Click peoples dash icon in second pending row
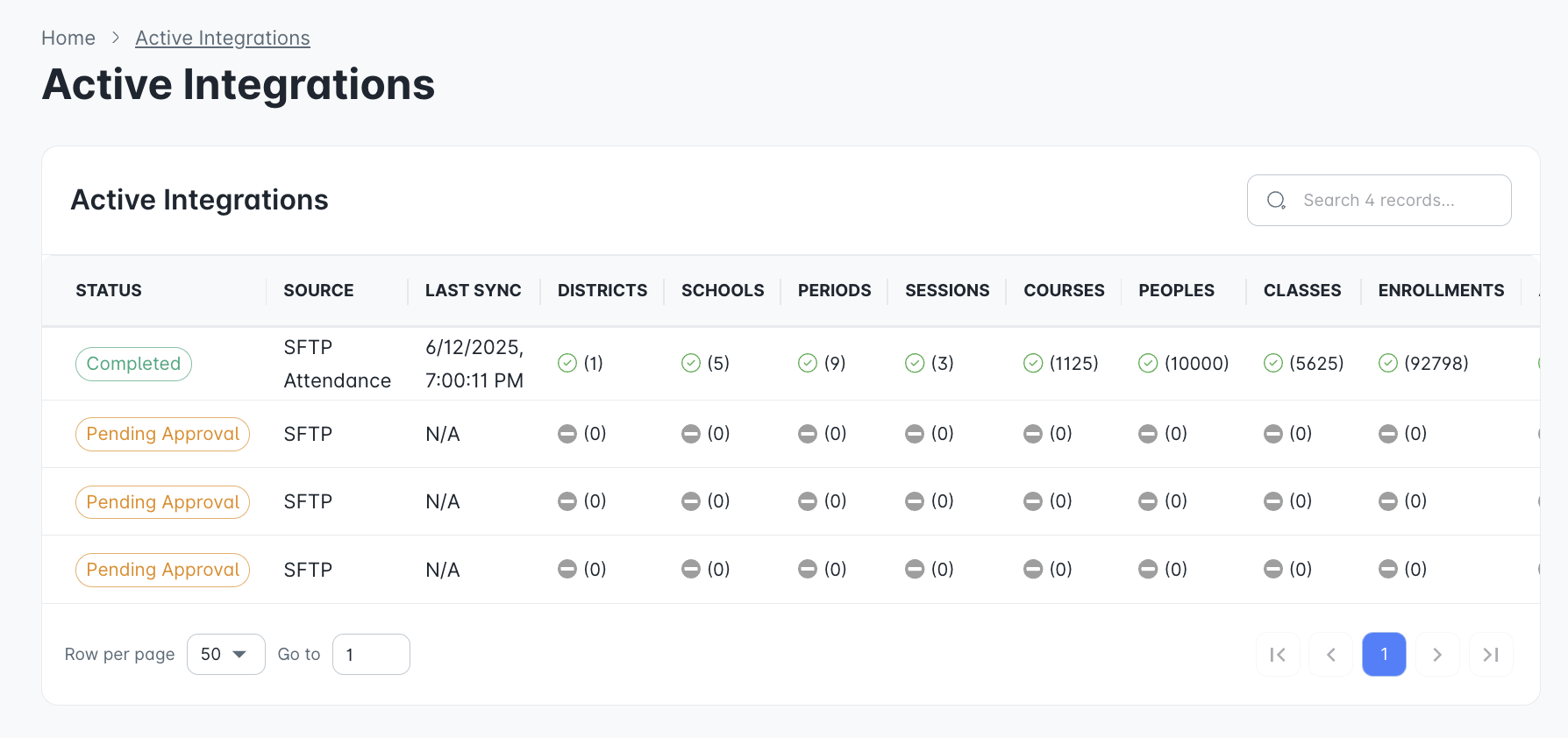The image size is (1568, 738). [x=1148, y=501]
